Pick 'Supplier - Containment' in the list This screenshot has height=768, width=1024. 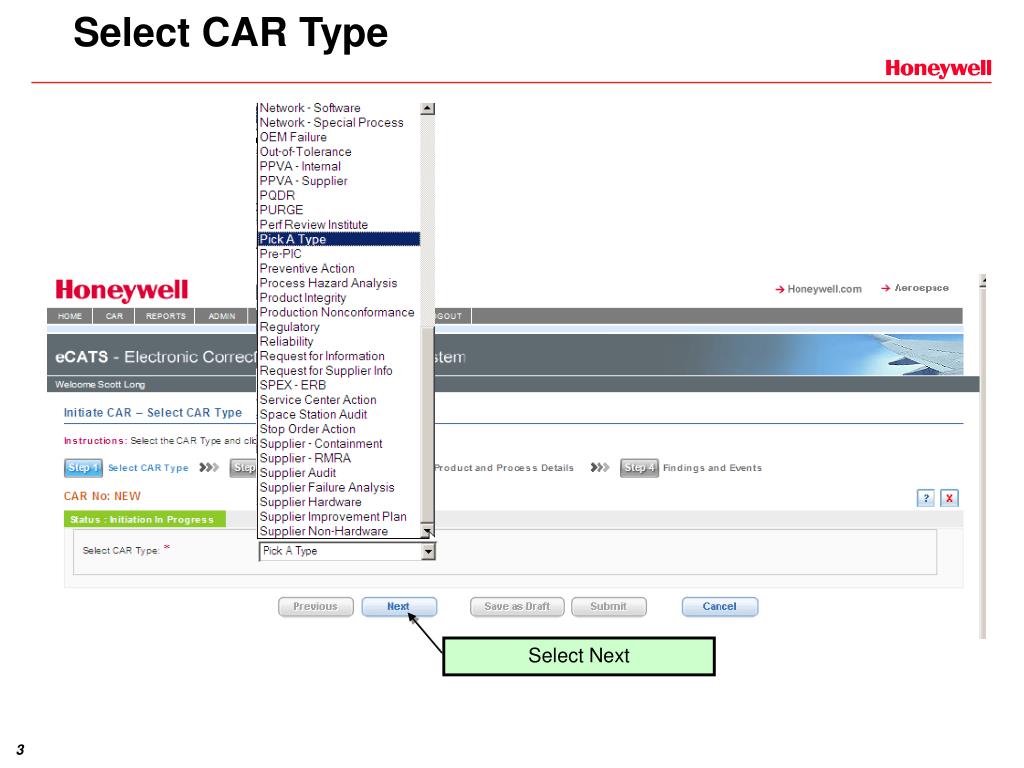(x=339, y=443)
